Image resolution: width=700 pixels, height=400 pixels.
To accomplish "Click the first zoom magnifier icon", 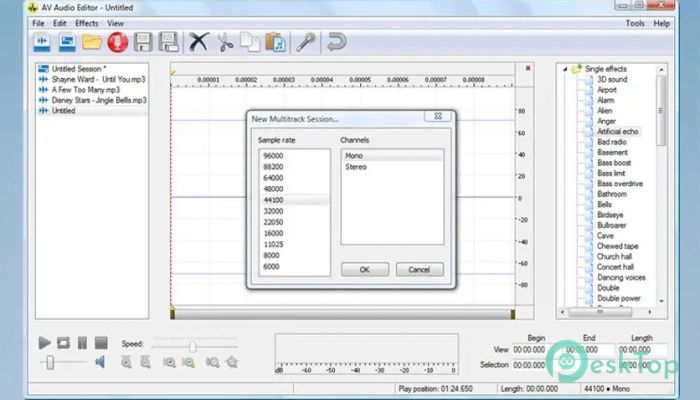I will [126, 362].
